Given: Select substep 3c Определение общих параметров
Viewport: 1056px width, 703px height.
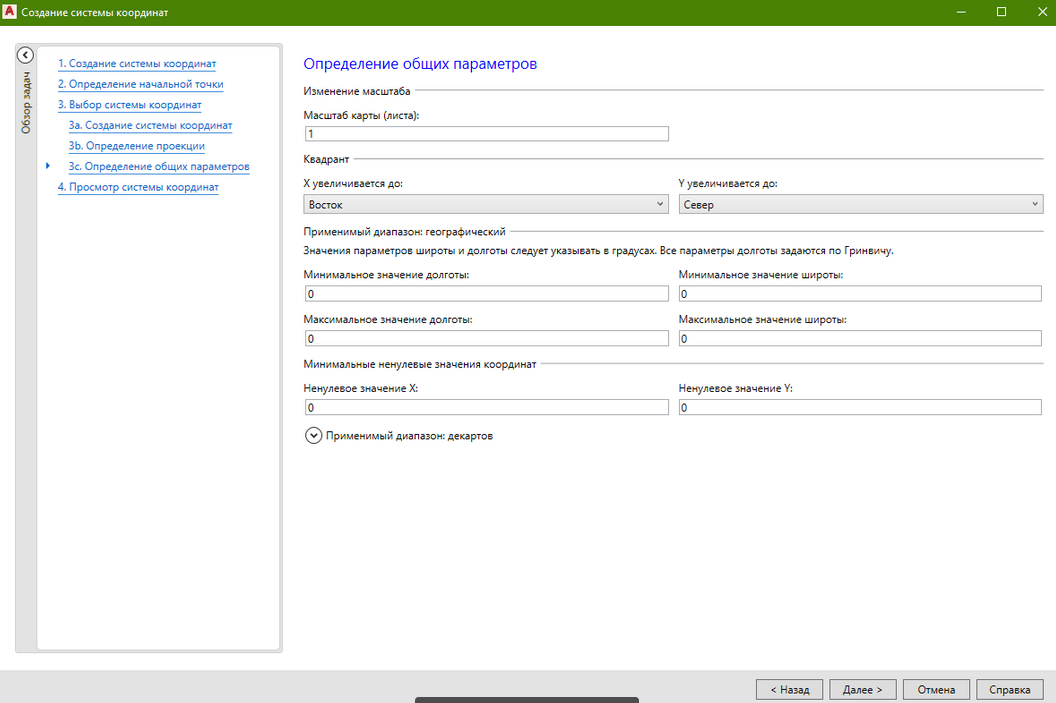Looking at the screenshot, I should pos(158,167).
